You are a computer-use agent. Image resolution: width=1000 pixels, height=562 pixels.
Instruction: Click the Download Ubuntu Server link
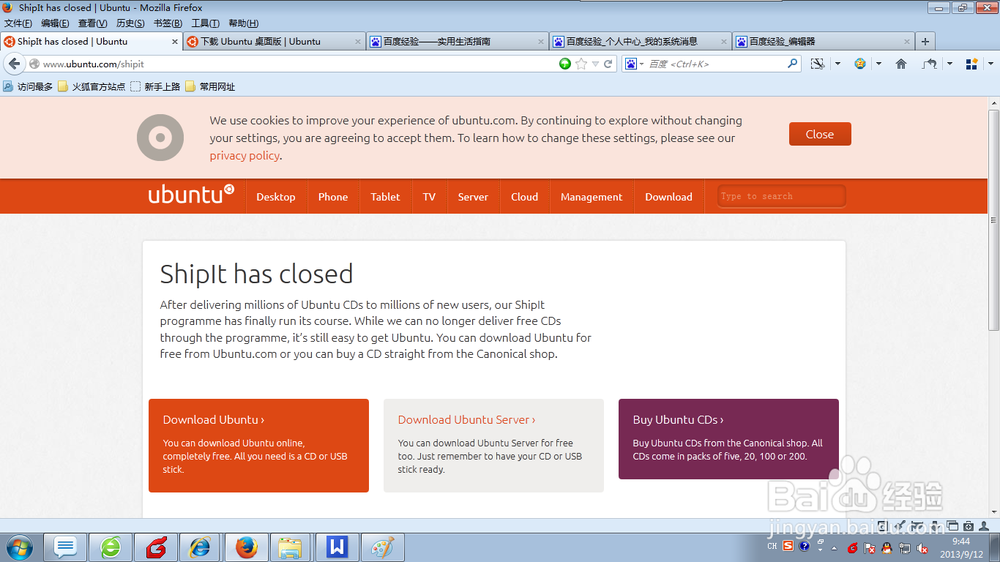pyautogui.click(x=466, y=420)
